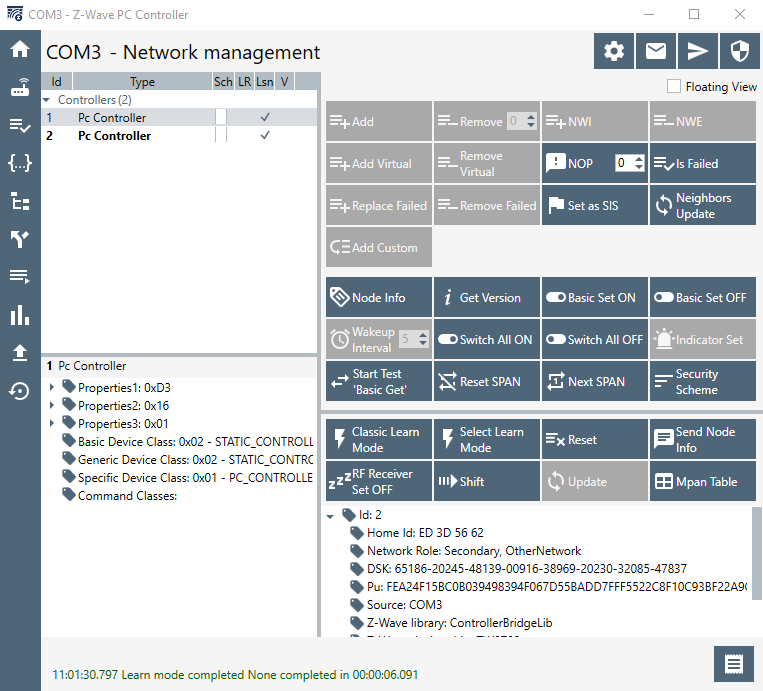Viewport: 763px width, 691px height.
Task: Open the checklist sidebar icon
Action: pyautogui.click(x=20, y=125)
